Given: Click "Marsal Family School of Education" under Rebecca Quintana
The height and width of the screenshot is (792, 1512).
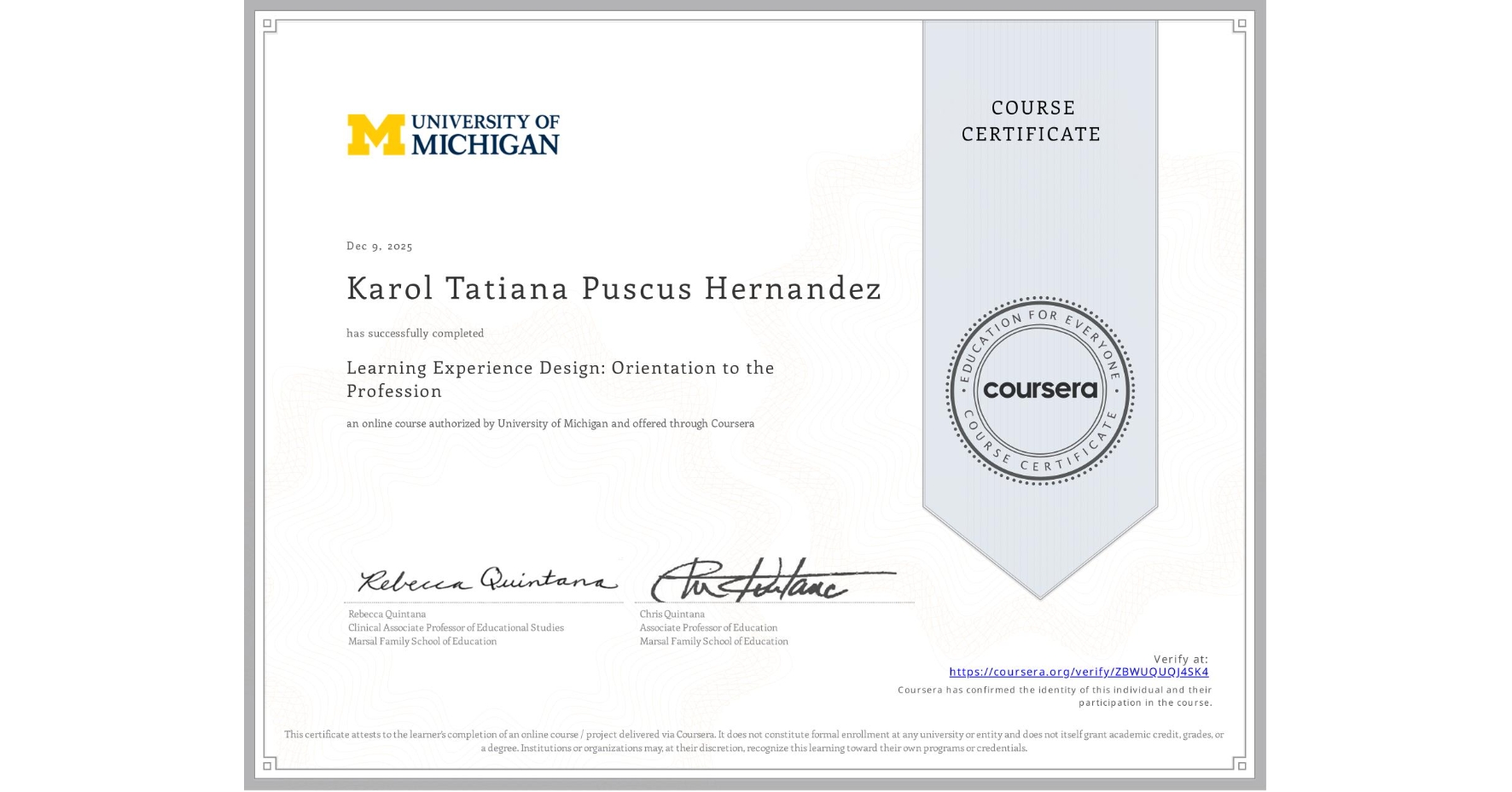Looking at the screenshot, I should click(x=422, y=642).
